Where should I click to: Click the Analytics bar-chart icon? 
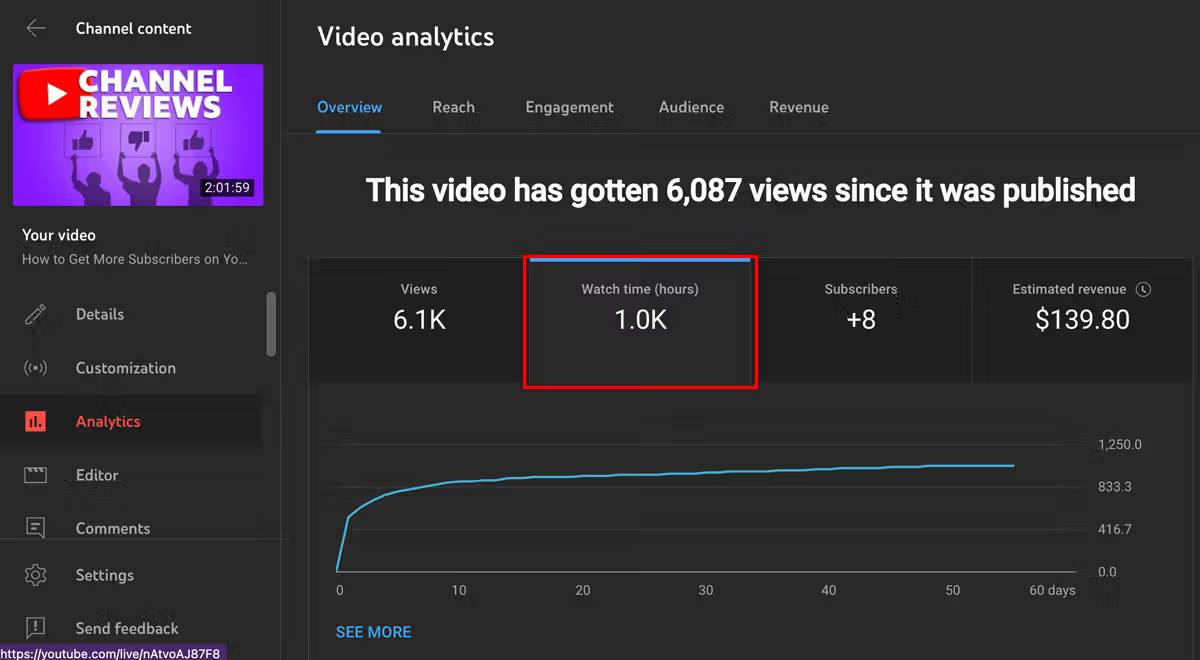35,421
